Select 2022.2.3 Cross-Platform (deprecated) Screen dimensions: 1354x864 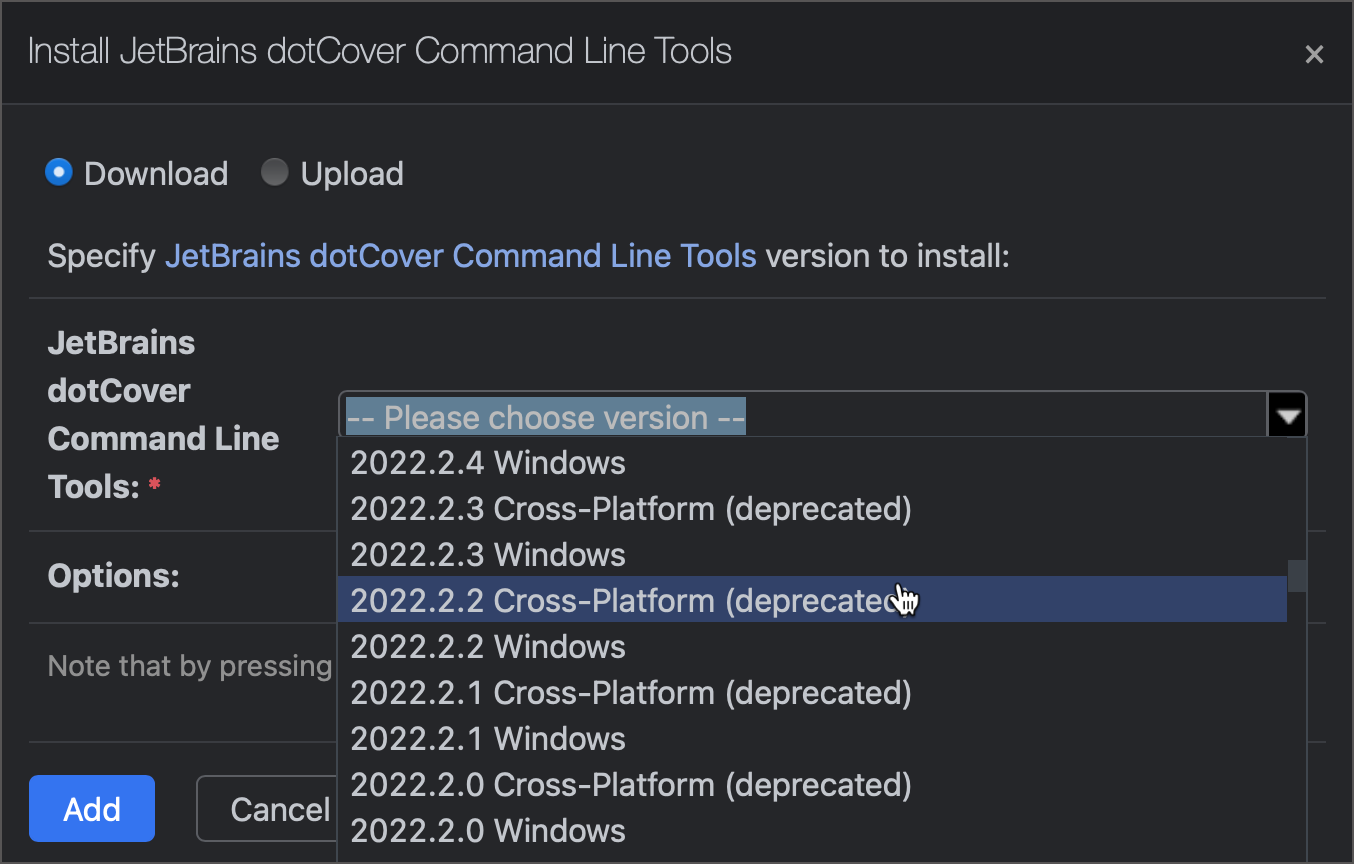coord(630,508)
